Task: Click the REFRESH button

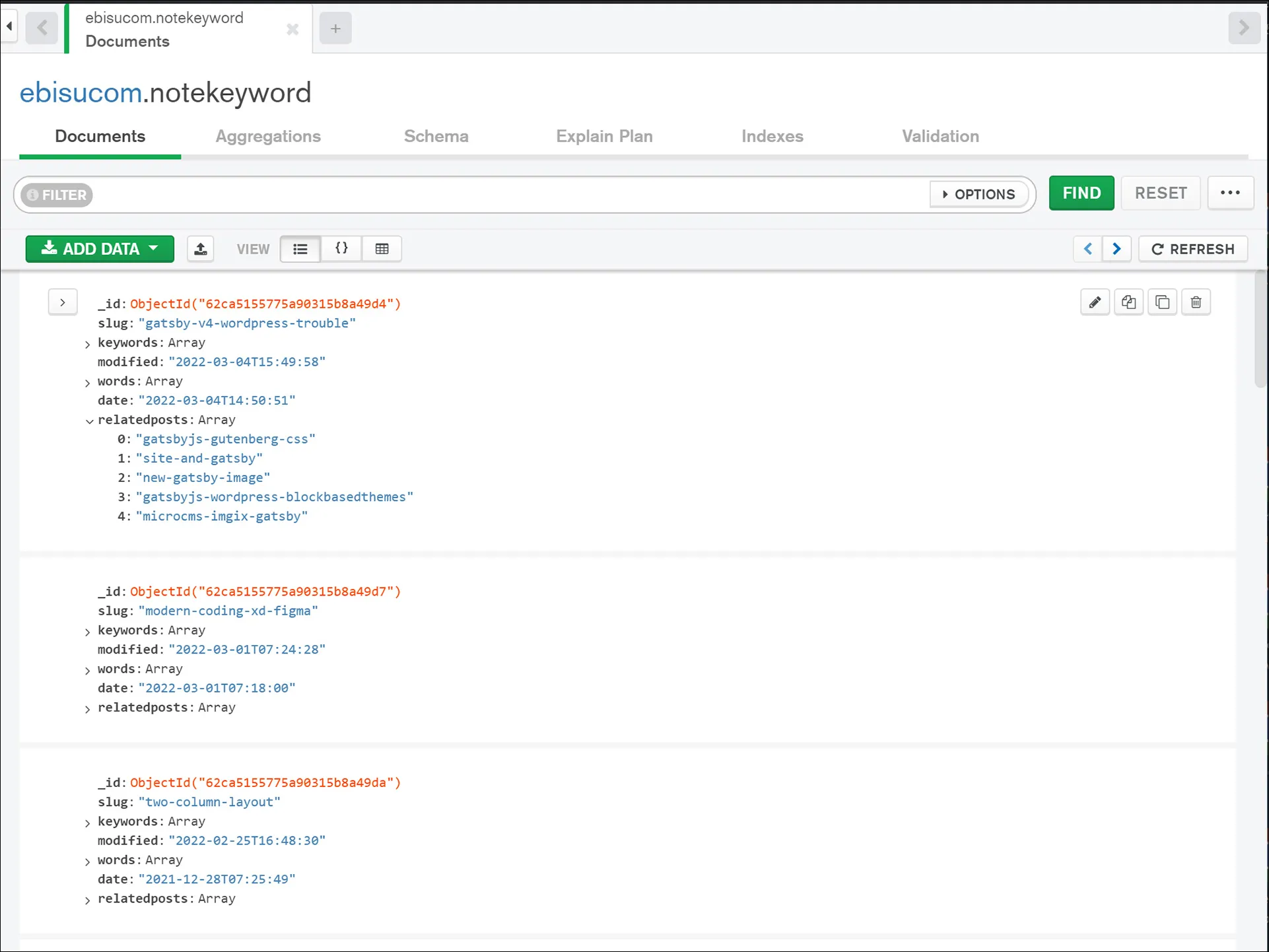Action: pyautogui.click(x=1192, y=249)
